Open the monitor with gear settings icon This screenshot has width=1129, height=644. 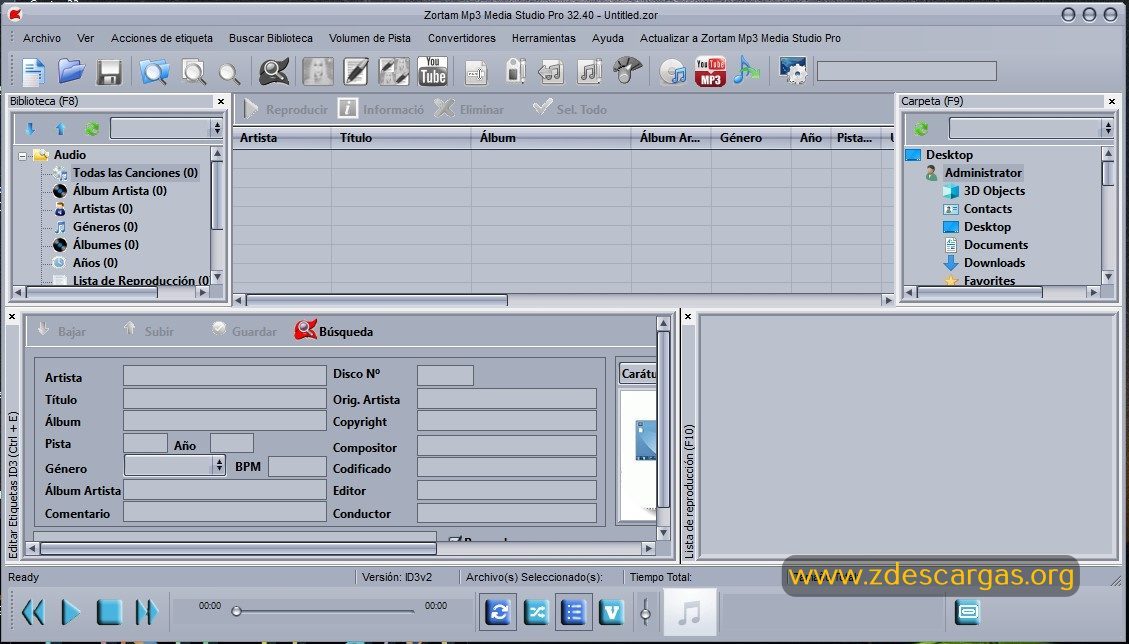point(793,71)
